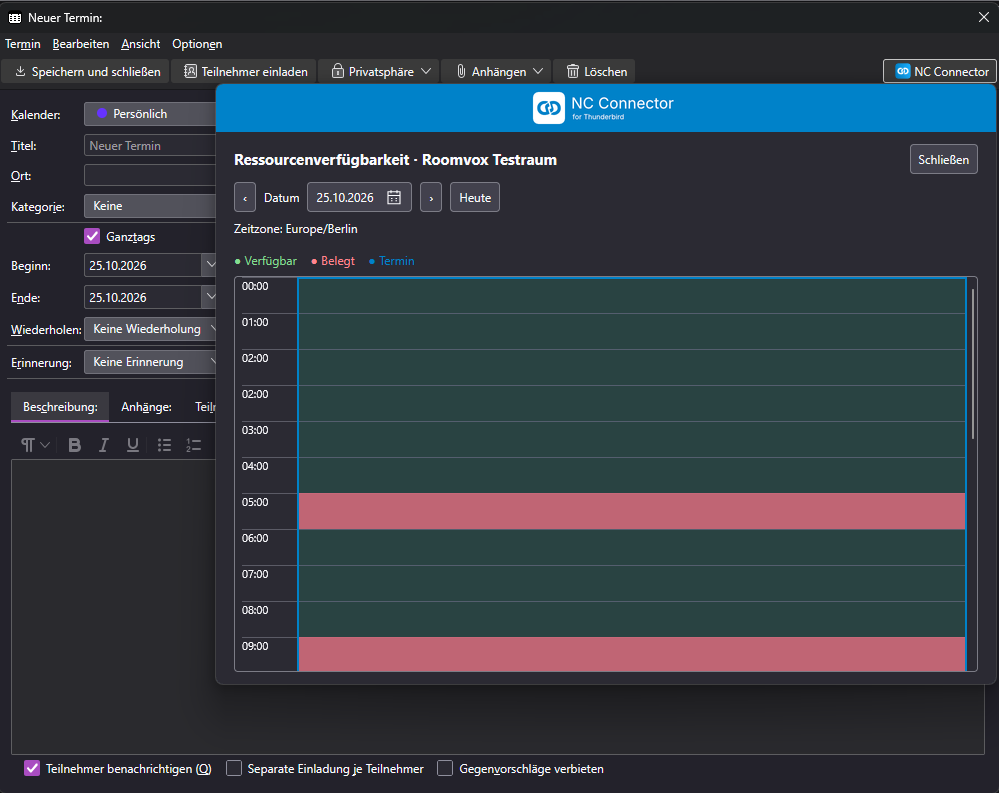Enable Separate Einladung je Teilnehmer
Image resolution: width=999 pixels, height=793 pixels.
coord(234,768)
